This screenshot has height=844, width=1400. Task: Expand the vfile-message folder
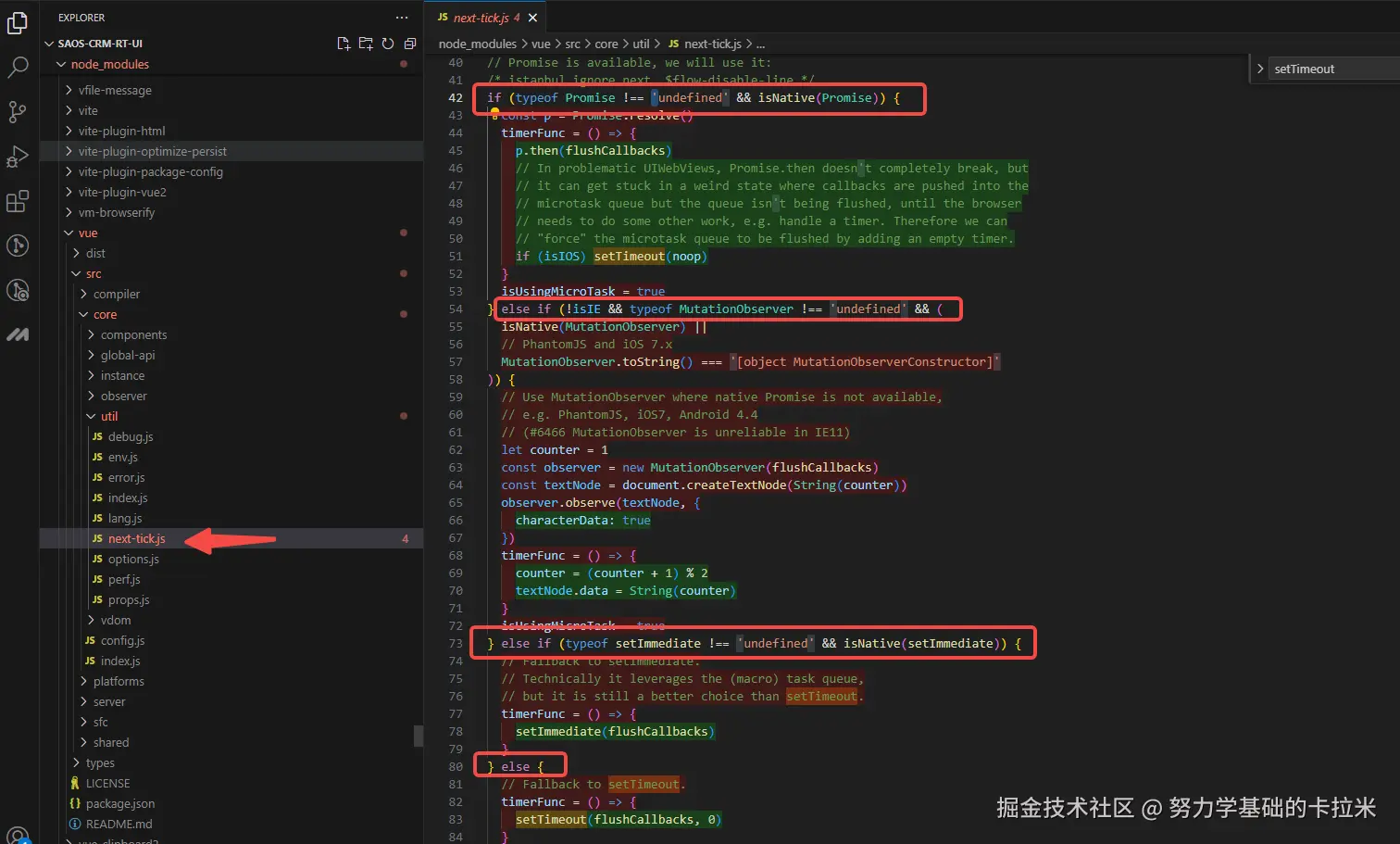point(231,90)
